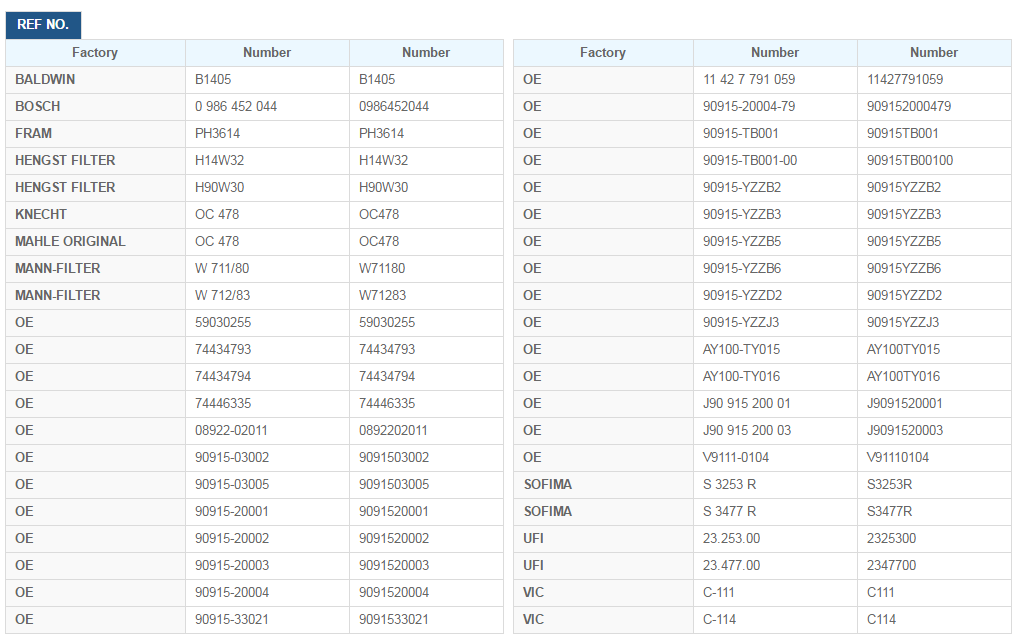Click the Factory header in right table
The width and height of the screenshot is (1020, 639).
[x=603, y=53]
